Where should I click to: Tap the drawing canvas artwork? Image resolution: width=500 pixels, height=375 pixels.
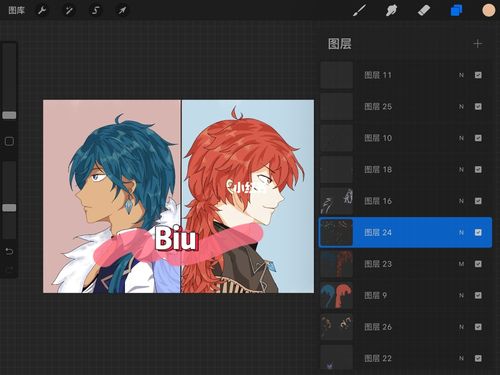pos(178,196)
